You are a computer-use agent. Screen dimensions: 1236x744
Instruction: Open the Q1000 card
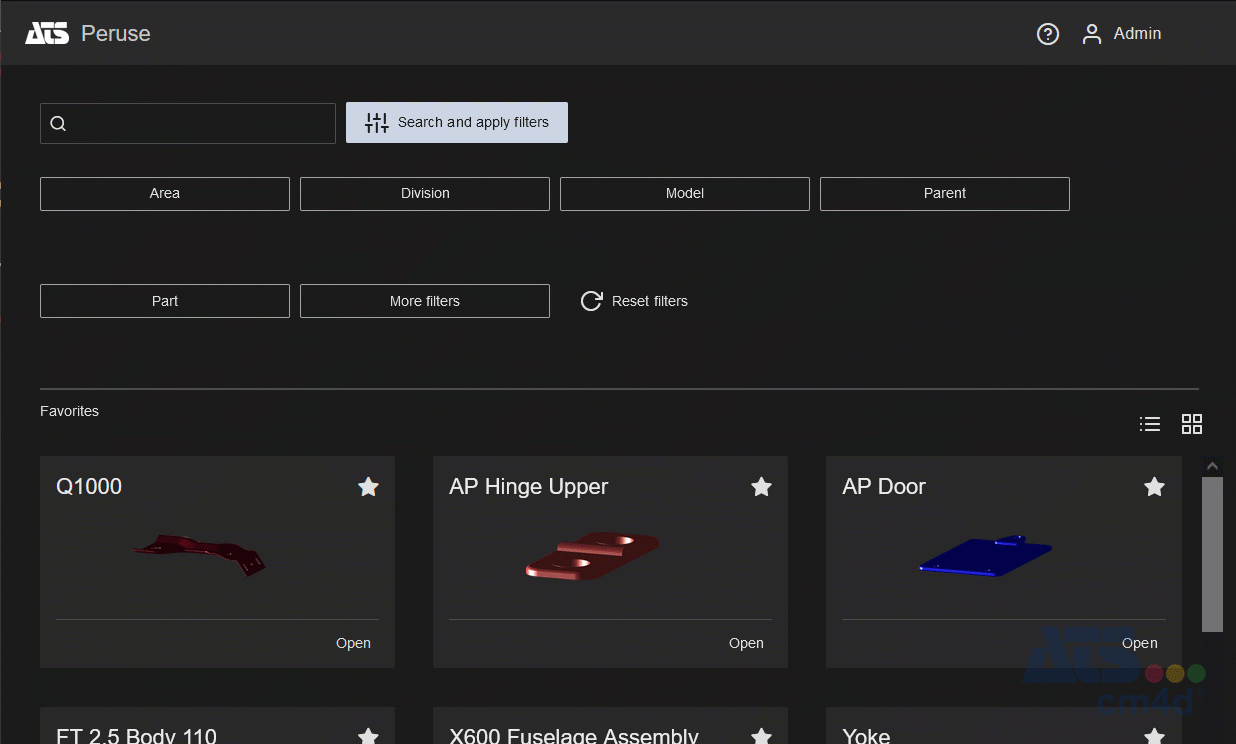coord(353,643)
